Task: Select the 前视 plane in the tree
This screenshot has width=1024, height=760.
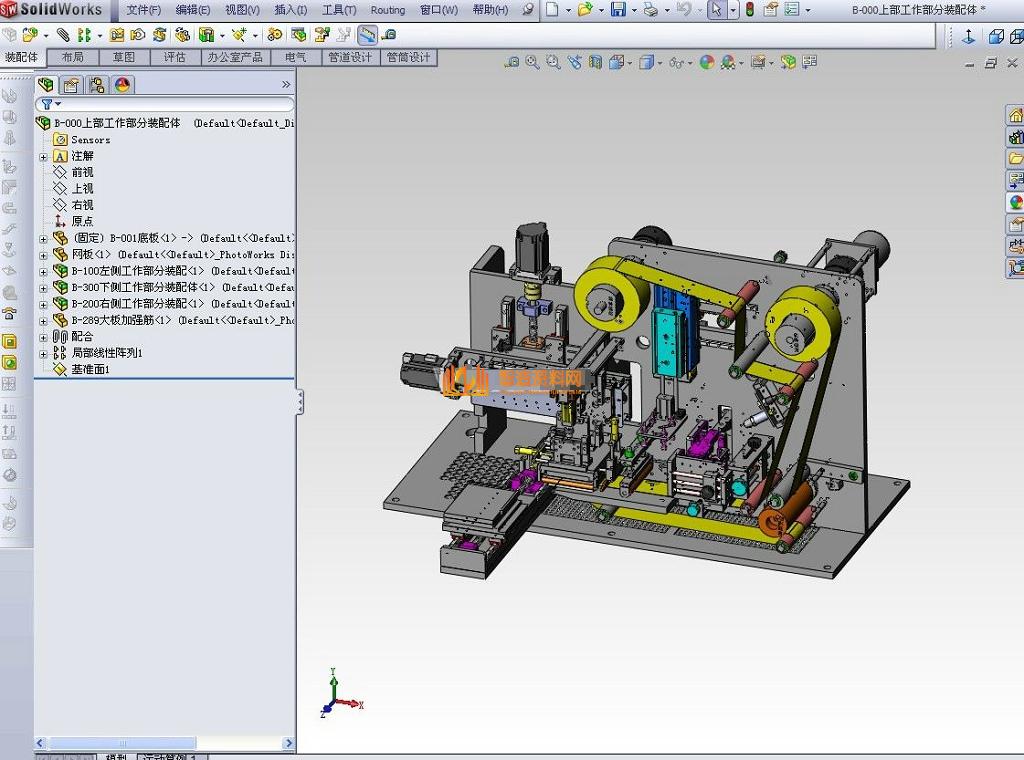Action: pyautogui.click(x=82, y=172)
